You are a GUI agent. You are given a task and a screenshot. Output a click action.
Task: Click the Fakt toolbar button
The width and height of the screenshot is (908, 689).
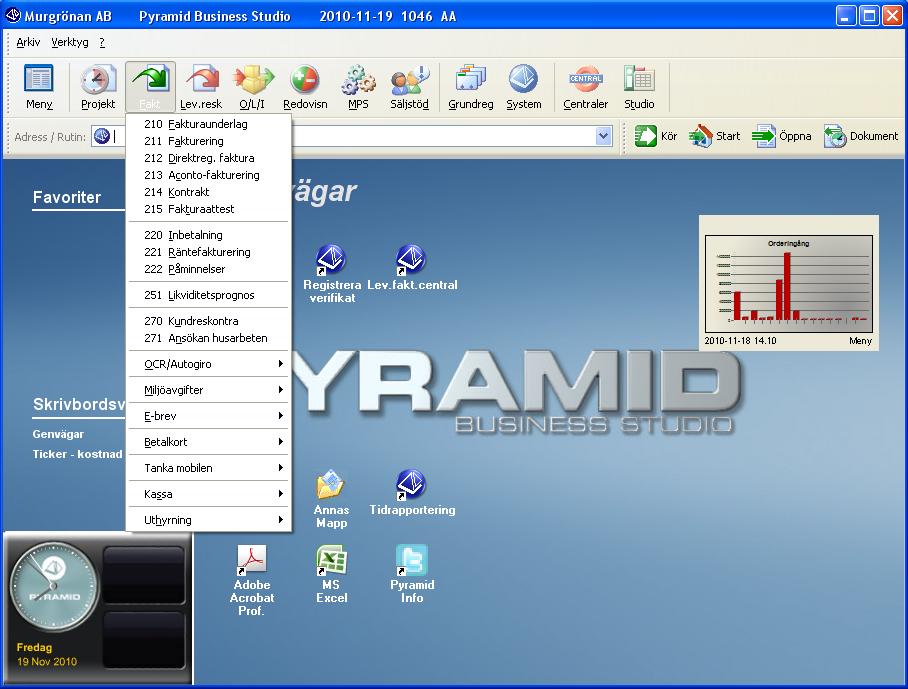point(150,87)
